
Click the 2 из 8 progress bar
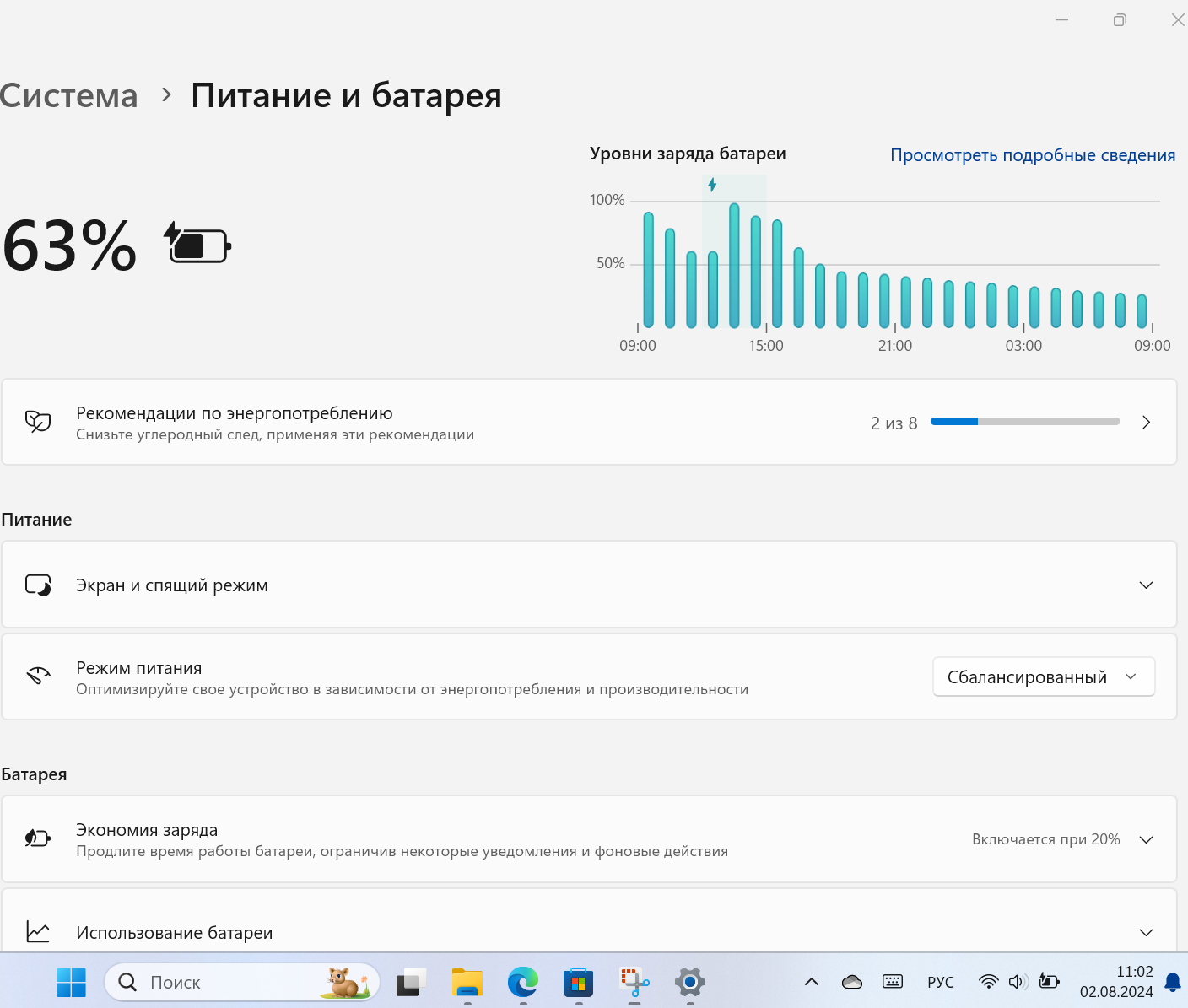(x=1024, y=422)
